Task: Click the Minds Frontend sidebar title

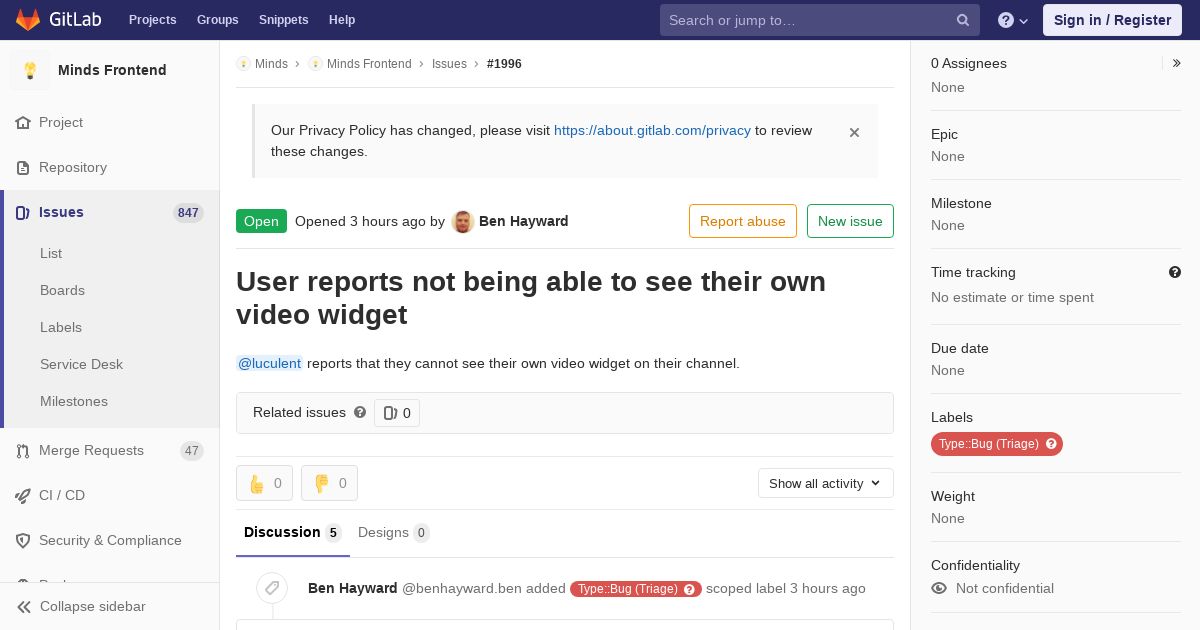Action: [x=112, y=70]
